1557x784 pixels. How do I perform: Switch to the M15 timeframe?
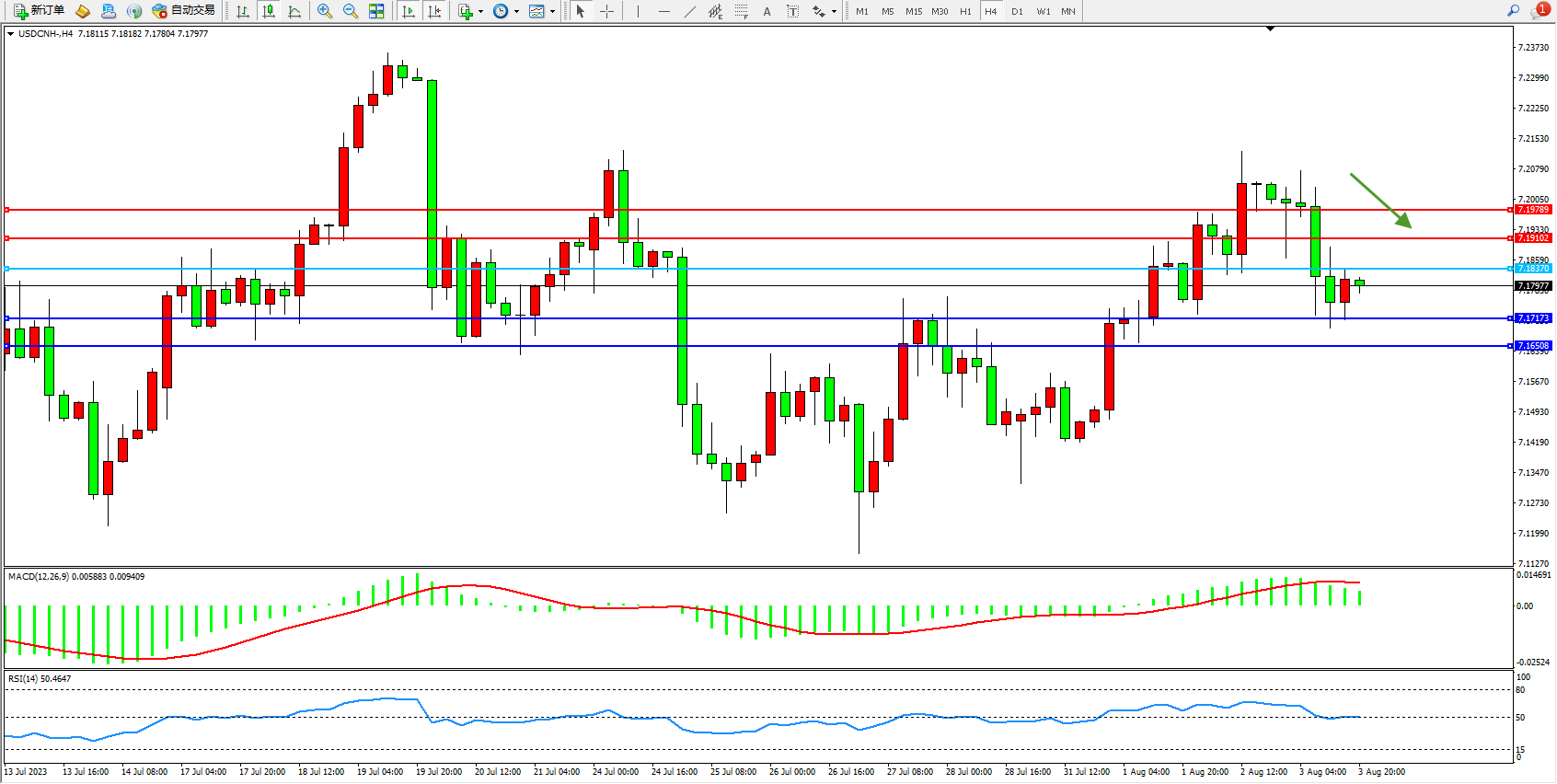click(913, 12)
